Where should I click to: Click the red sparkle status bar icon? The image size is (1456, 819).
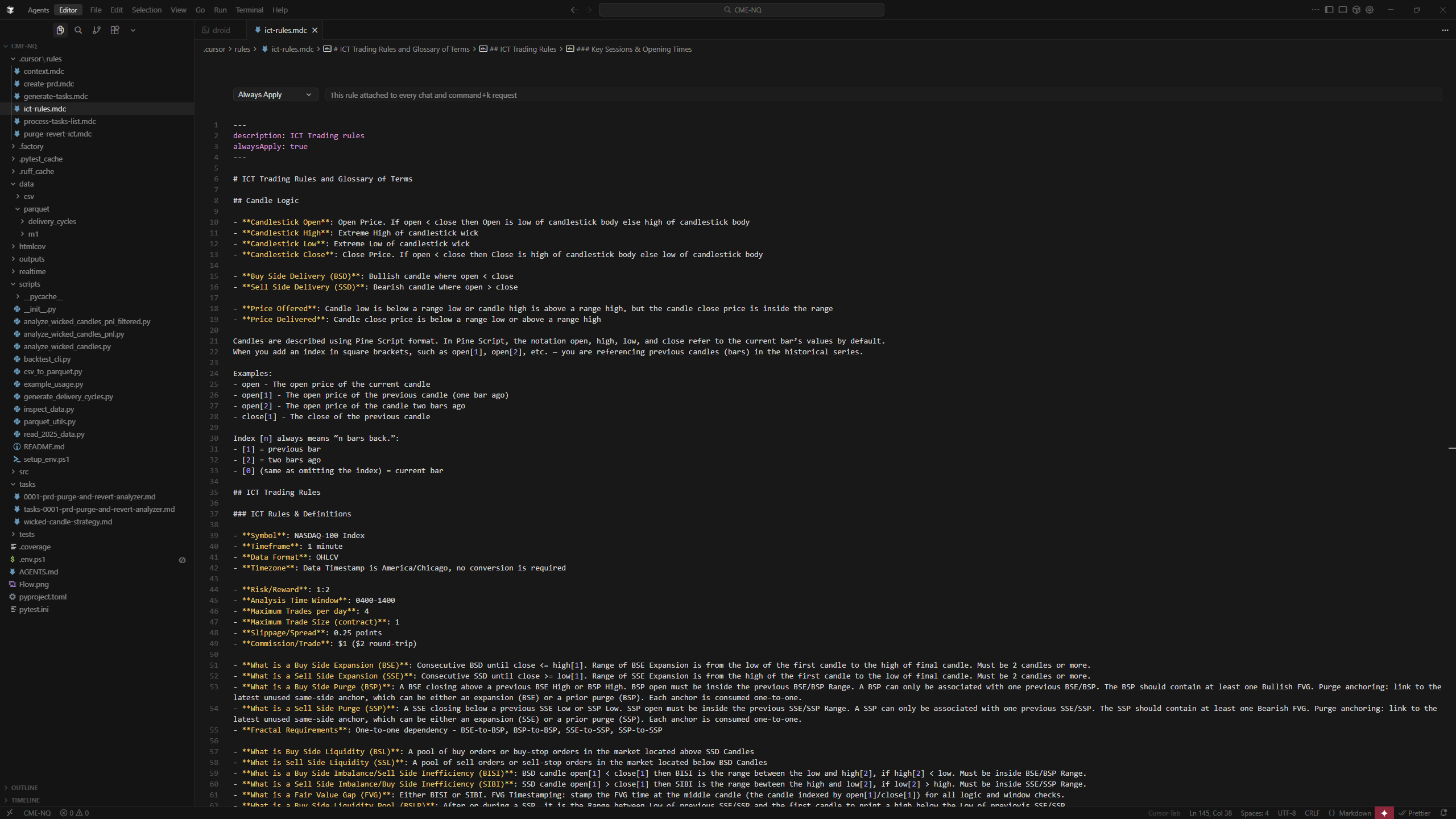(1384, 813)
